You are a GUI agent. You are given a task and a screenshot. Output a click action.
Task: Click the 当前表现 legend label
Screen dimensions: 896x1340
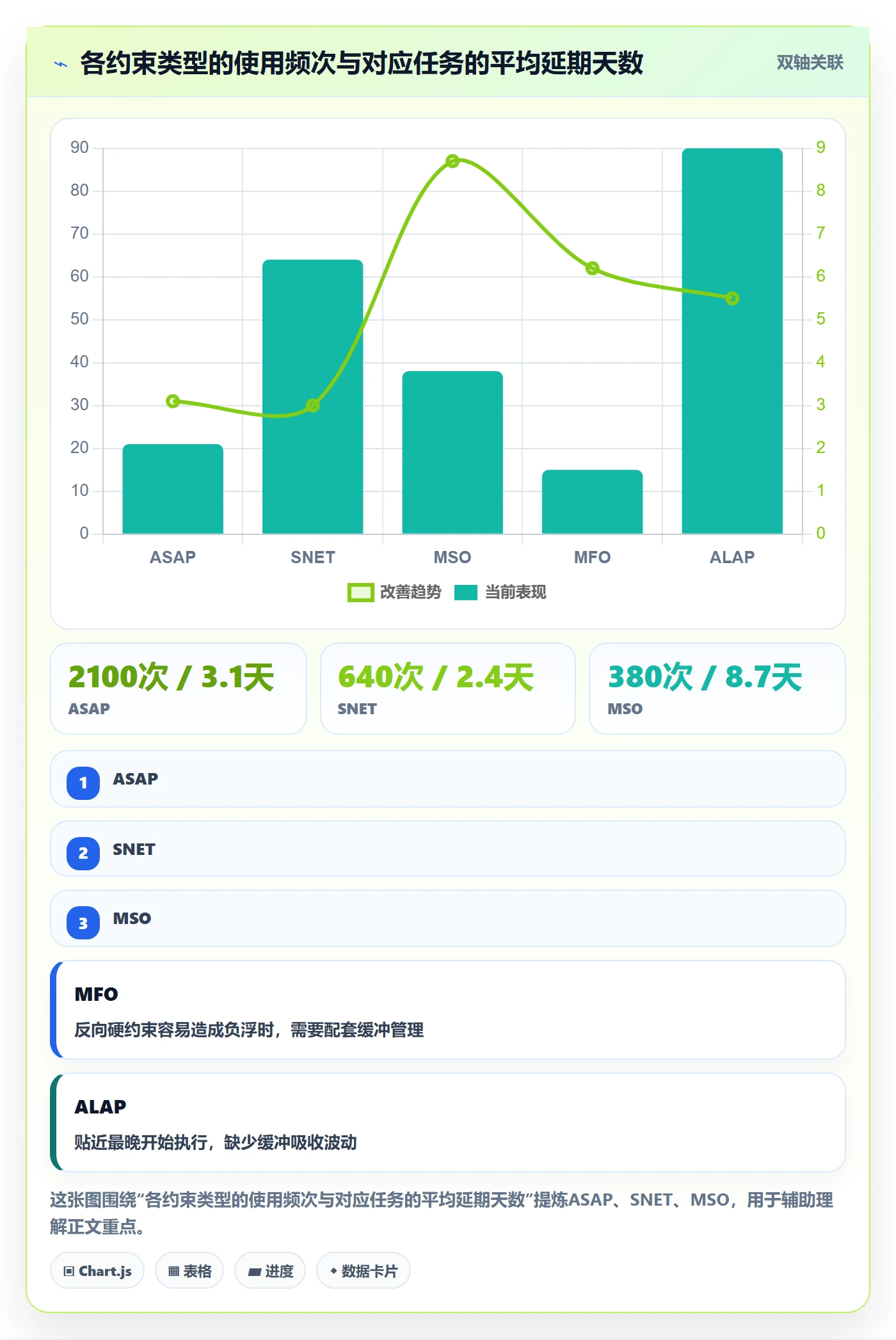click(x=515, y=593)
